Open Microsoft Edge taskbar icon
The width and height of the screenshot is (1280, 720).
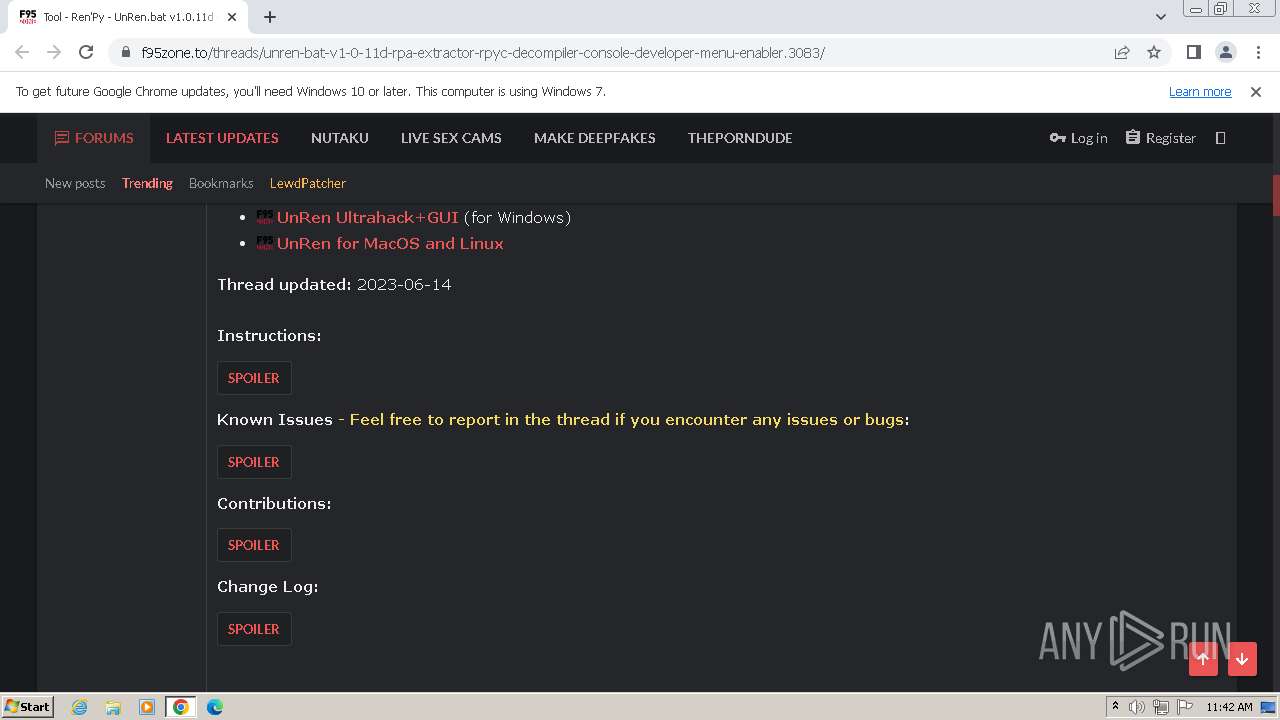(x=215, y=707)
